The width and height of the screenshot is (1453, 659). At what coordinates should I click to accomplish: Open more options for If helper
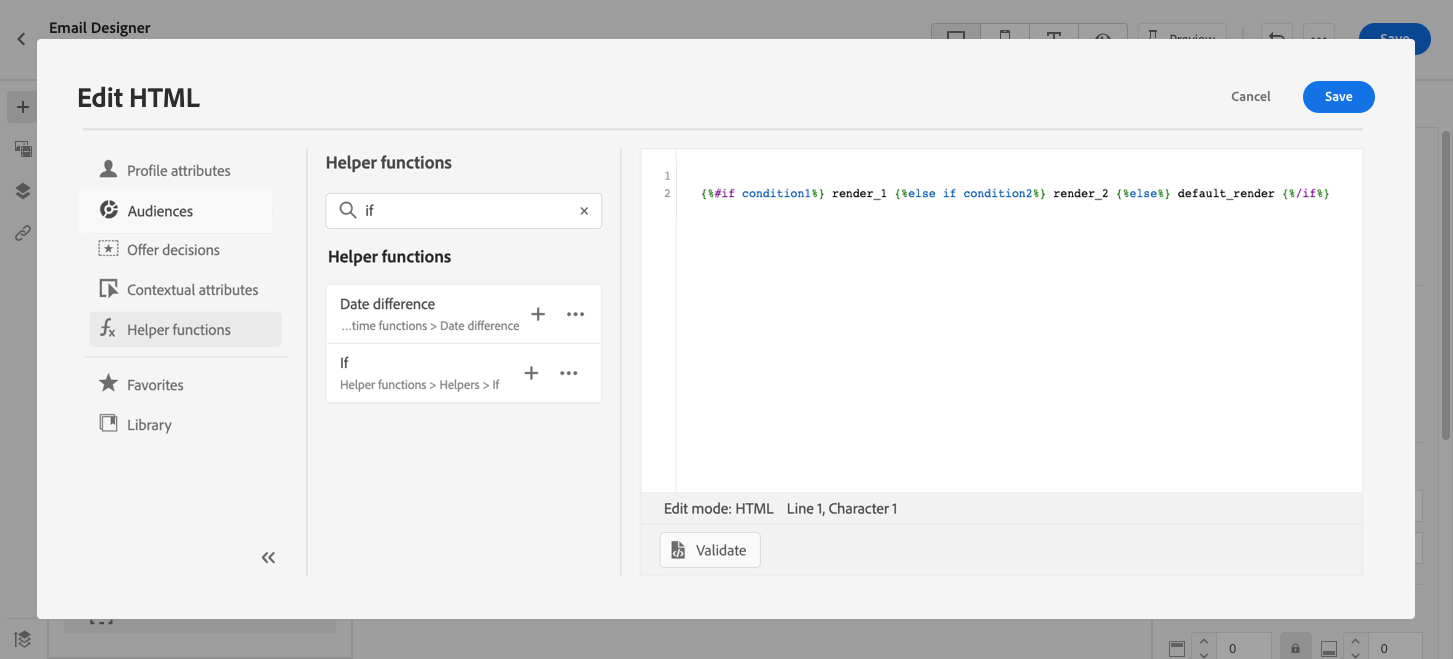[569, 373]
